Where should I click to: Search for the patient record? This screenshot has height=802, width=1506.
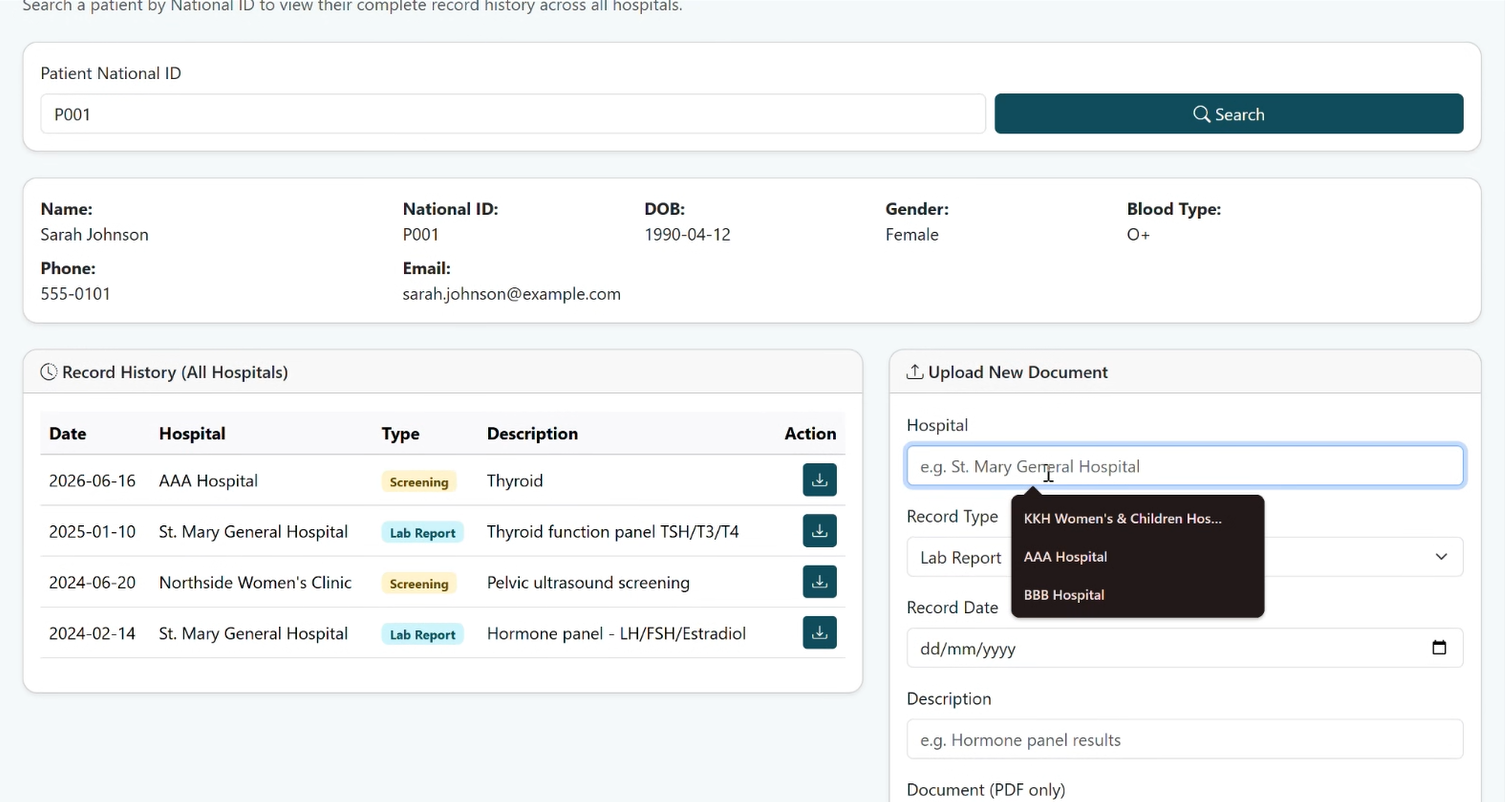1229,114
